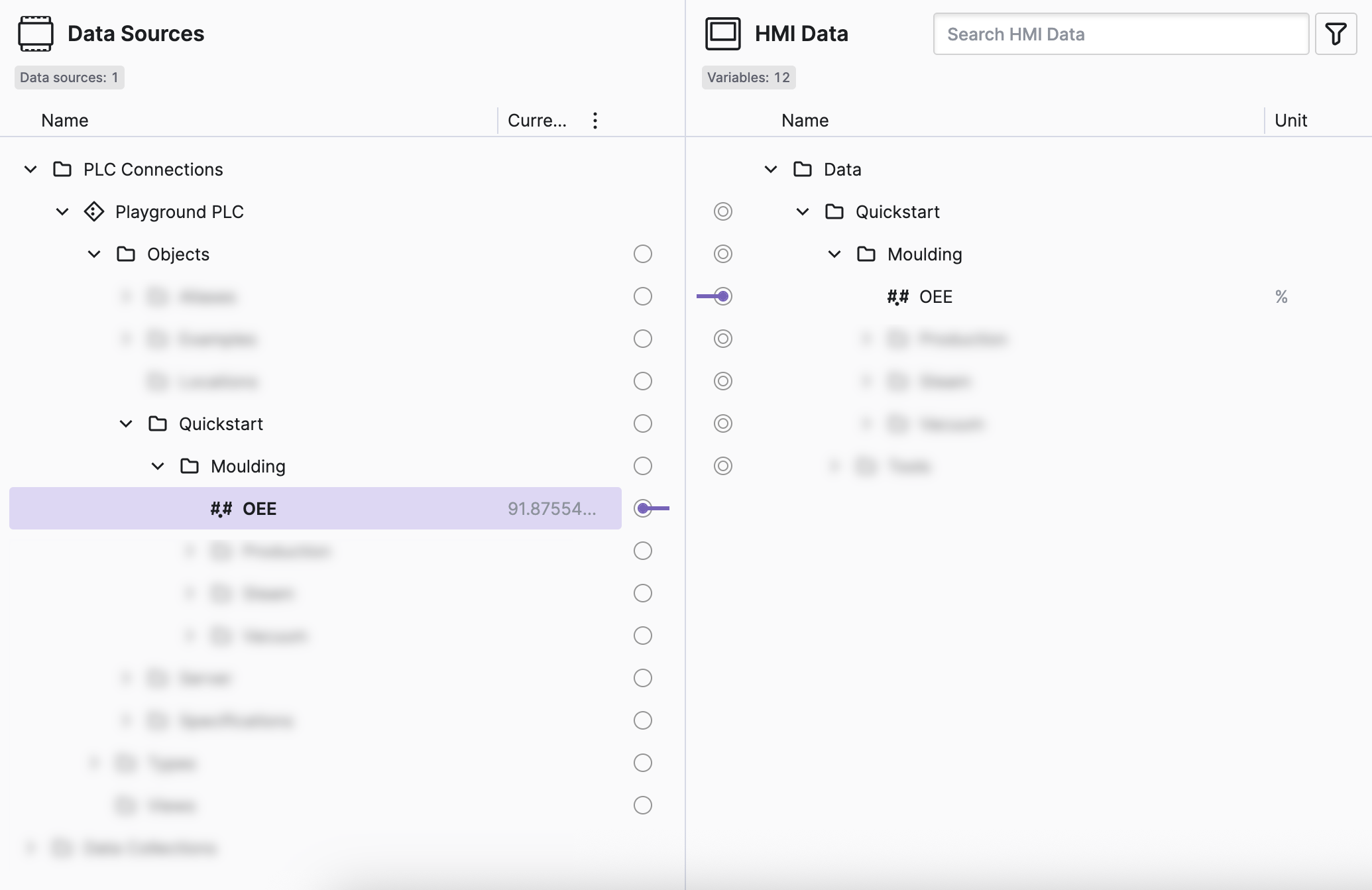The width and height of the screenshot is (1372, 890).
Task: Click the Name column header in Data Sources
Action: pyautogui.click(x=65, y=121)
